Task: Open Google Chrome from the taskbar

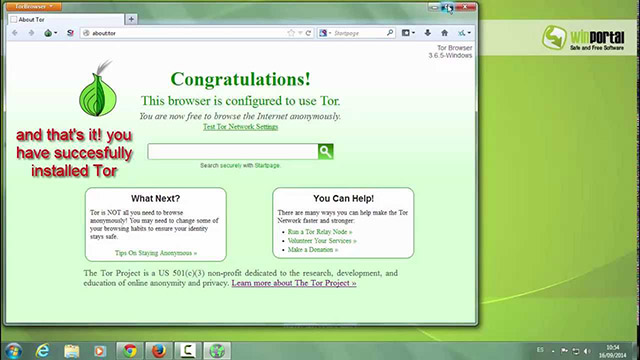Action: tap(130, 351)
